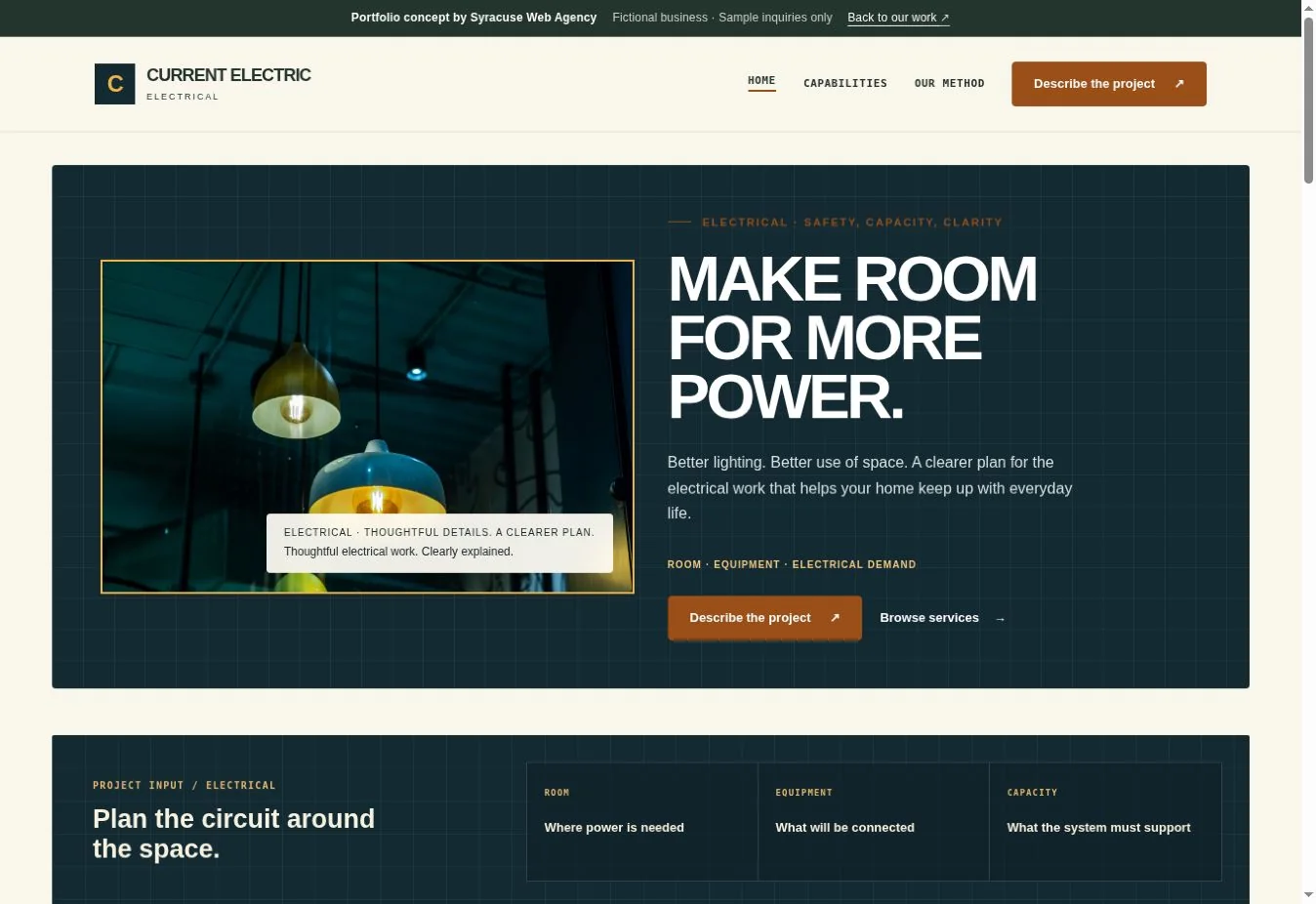
Task: Follow the "Browse services" link
Action: 942,618
